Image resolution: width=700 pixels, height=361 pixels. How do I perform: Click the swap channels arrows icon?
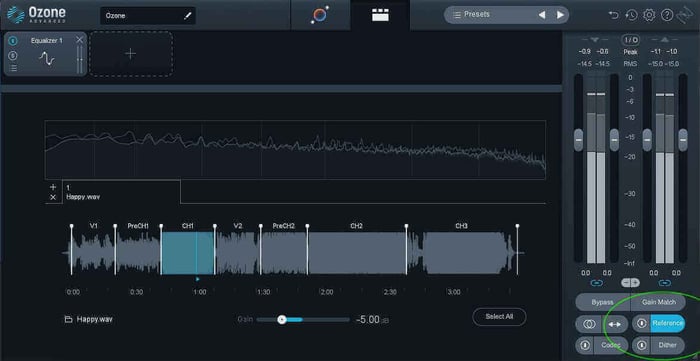[x=615, y=324]
